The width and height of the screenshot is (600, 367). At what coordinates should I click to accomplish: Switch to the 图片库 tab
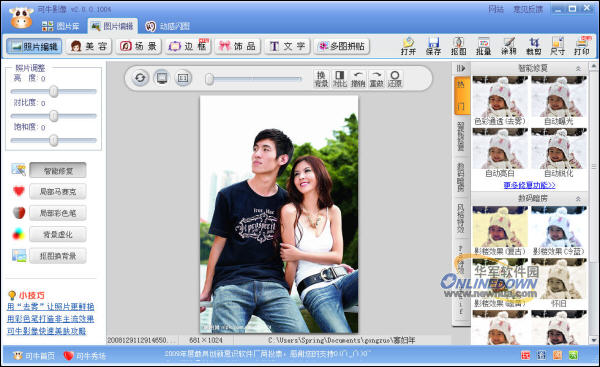[x=60, y=26]
